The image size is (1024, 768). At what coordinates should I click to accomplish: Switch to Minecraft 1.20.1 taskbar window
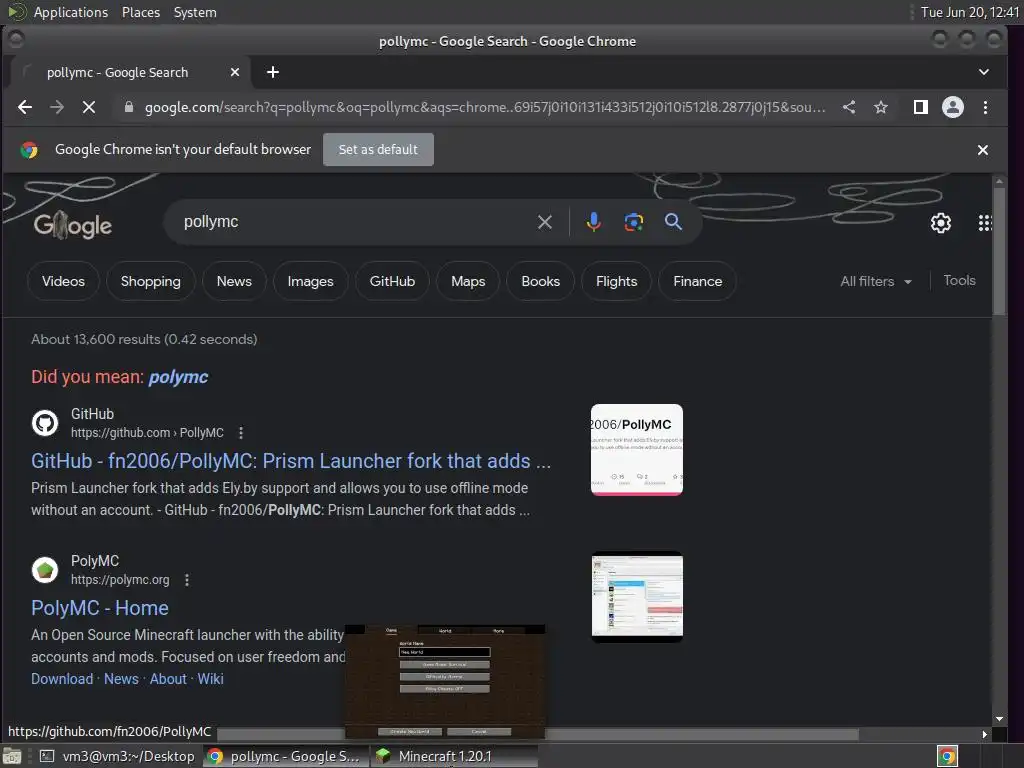pos(455,756)
